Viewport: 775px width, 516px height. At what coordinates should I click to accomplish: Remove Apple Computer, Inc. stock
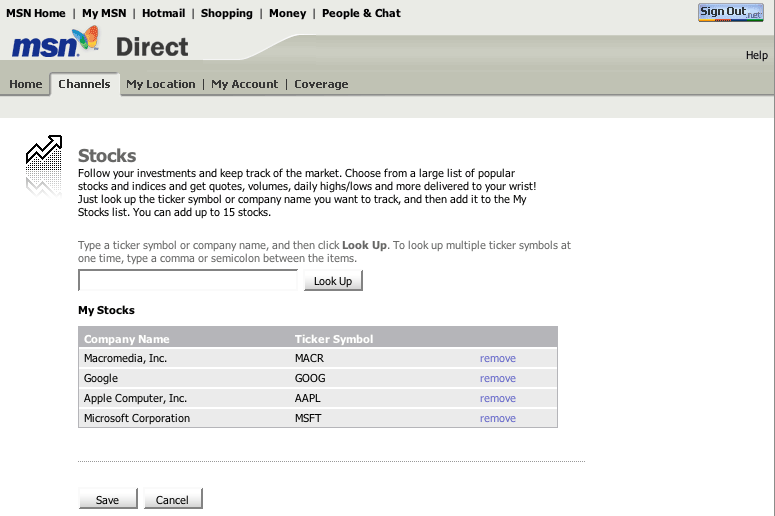pos(498,398)
